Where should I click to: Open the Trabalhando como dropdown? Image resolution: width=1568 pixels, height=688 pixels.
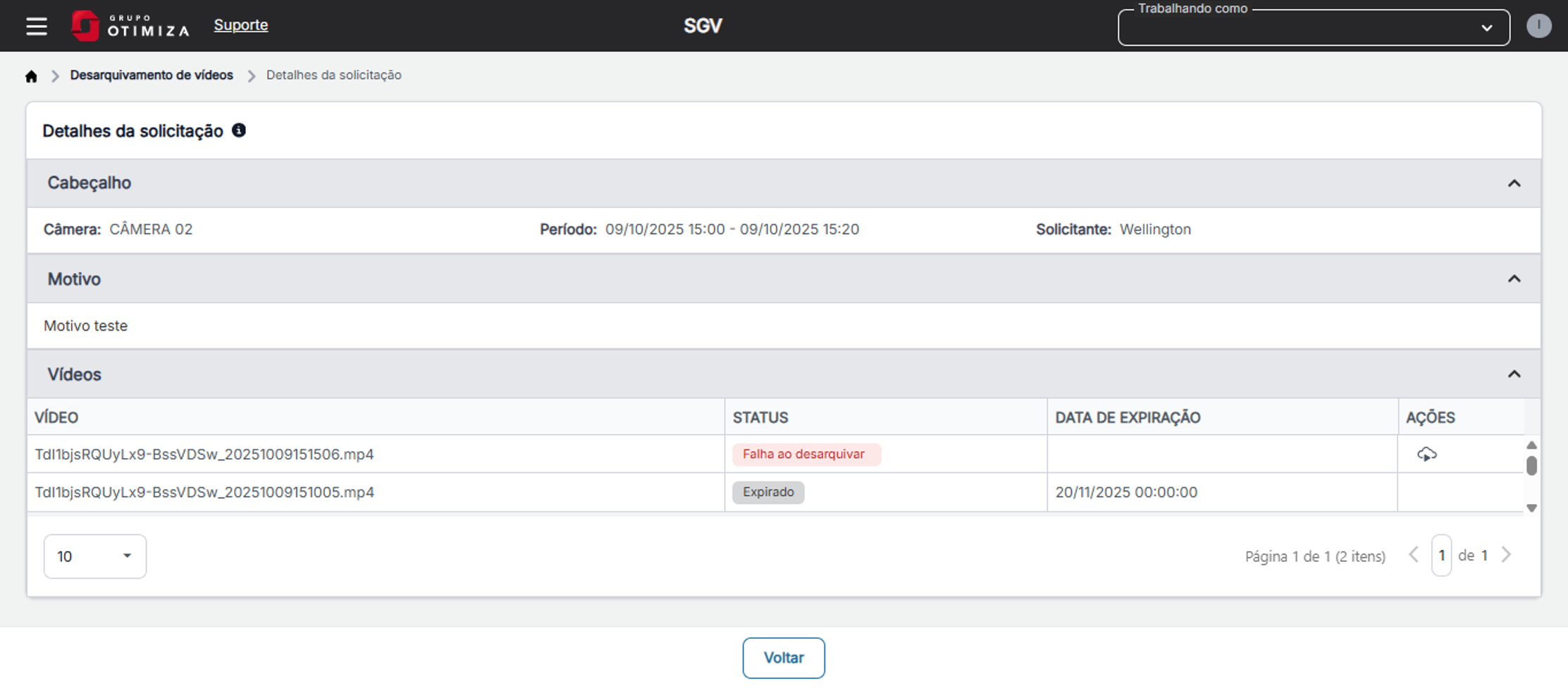click(1314, 27)
